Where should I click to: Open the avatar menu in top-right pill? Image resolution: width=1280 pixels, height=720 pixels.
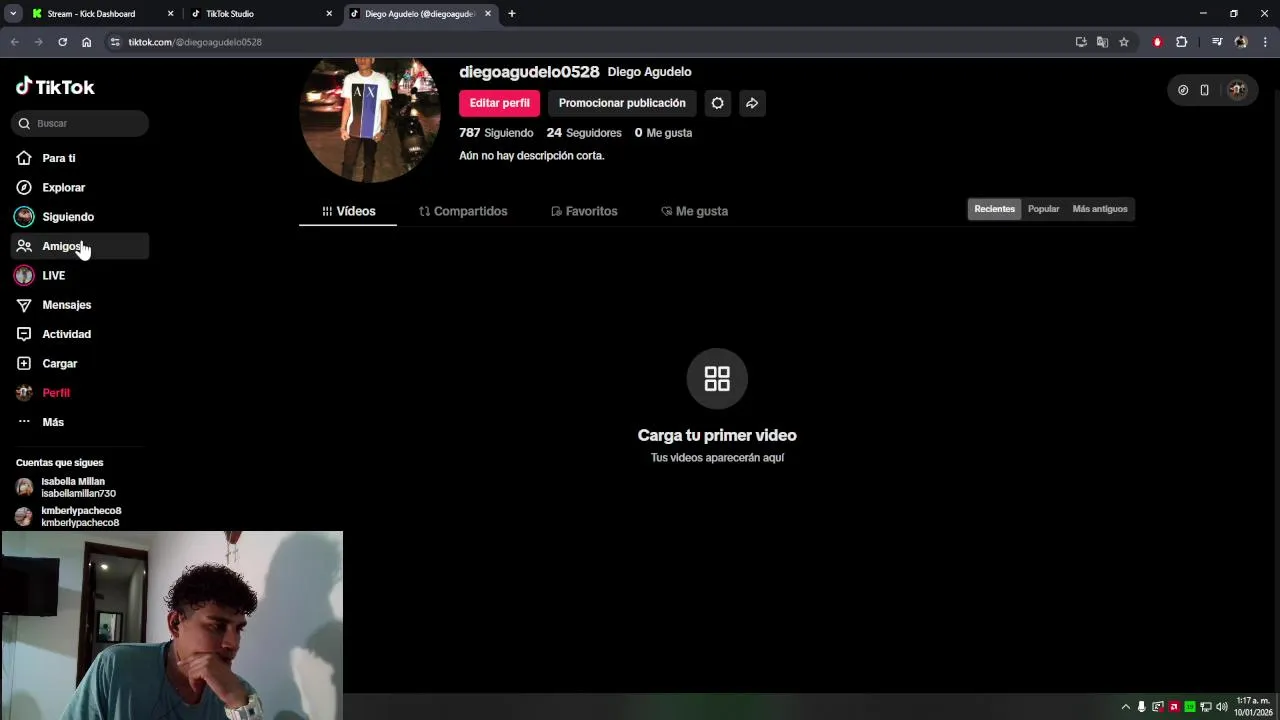[1237, 90]
